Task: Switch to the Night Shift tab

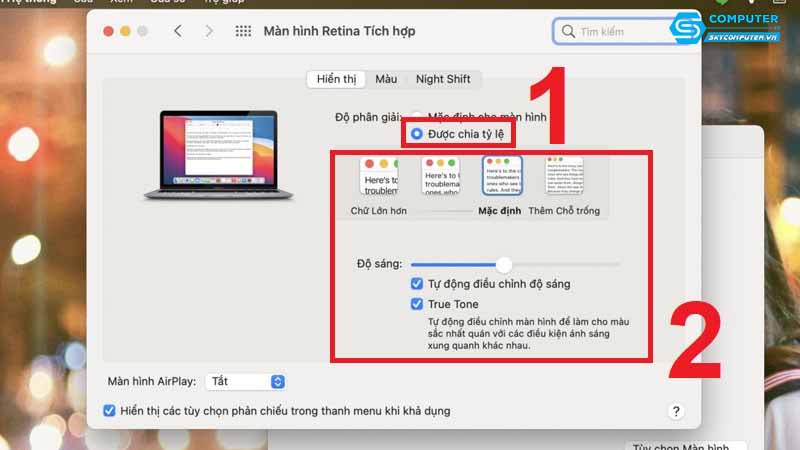Action: point(443,79)
